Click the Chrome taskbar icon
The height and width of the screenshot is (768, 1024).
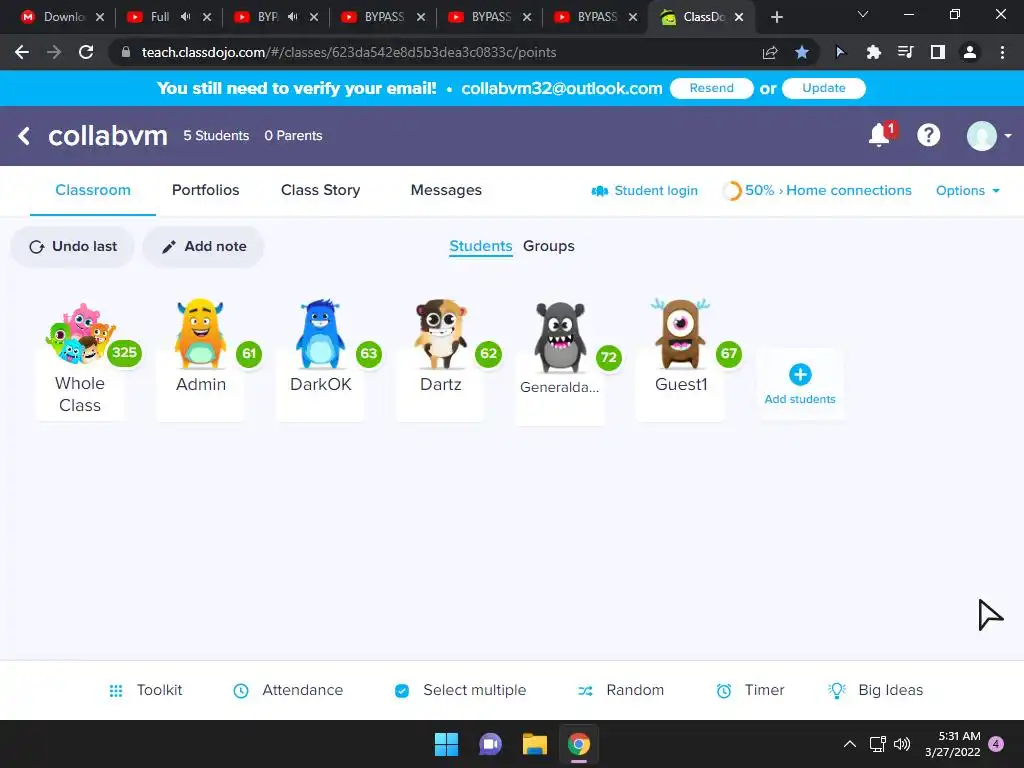579,744
